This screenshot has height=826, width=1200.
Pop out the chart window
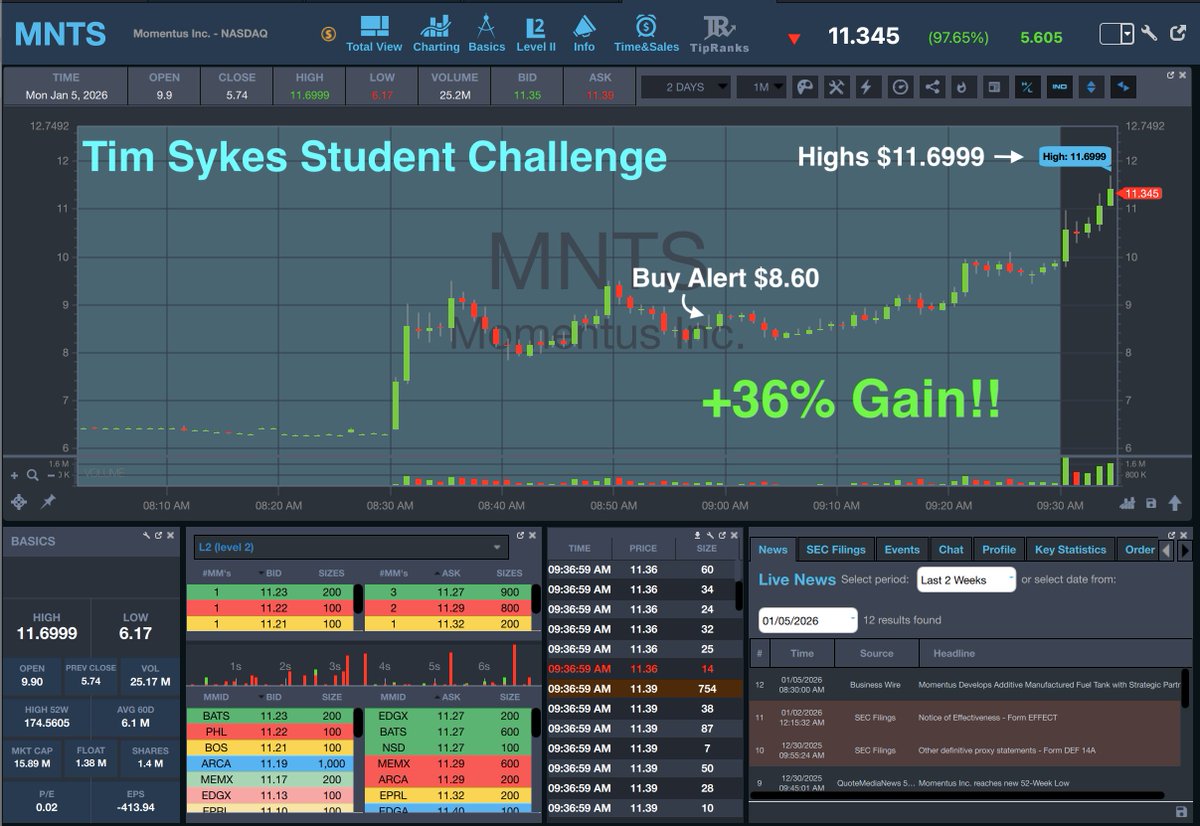1171,74
